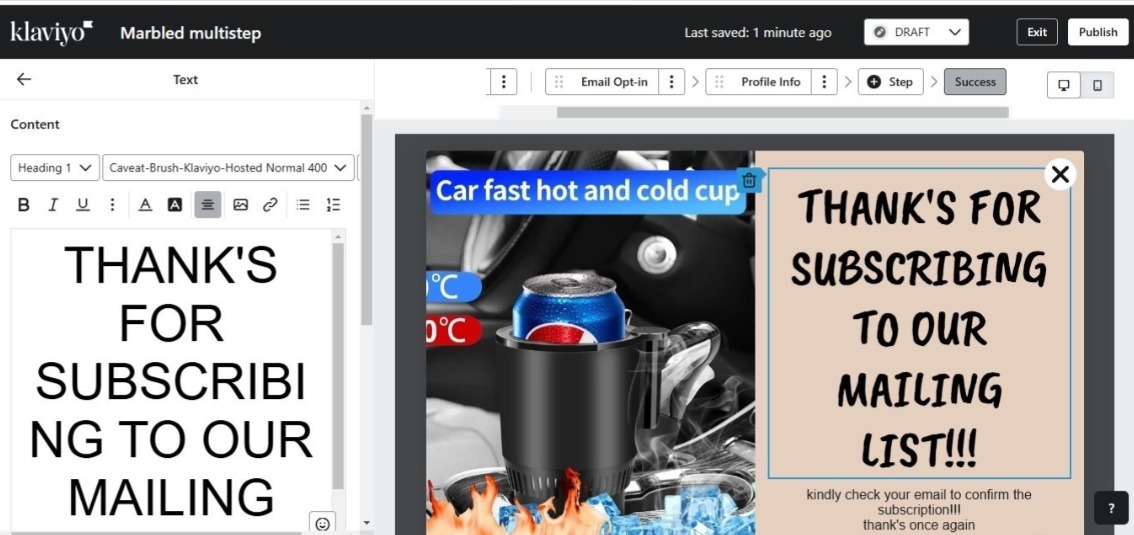1134x535 pixels.
Task: Select the Email Opt-in step
Action: pyautogui.click(x=613, y=82)
